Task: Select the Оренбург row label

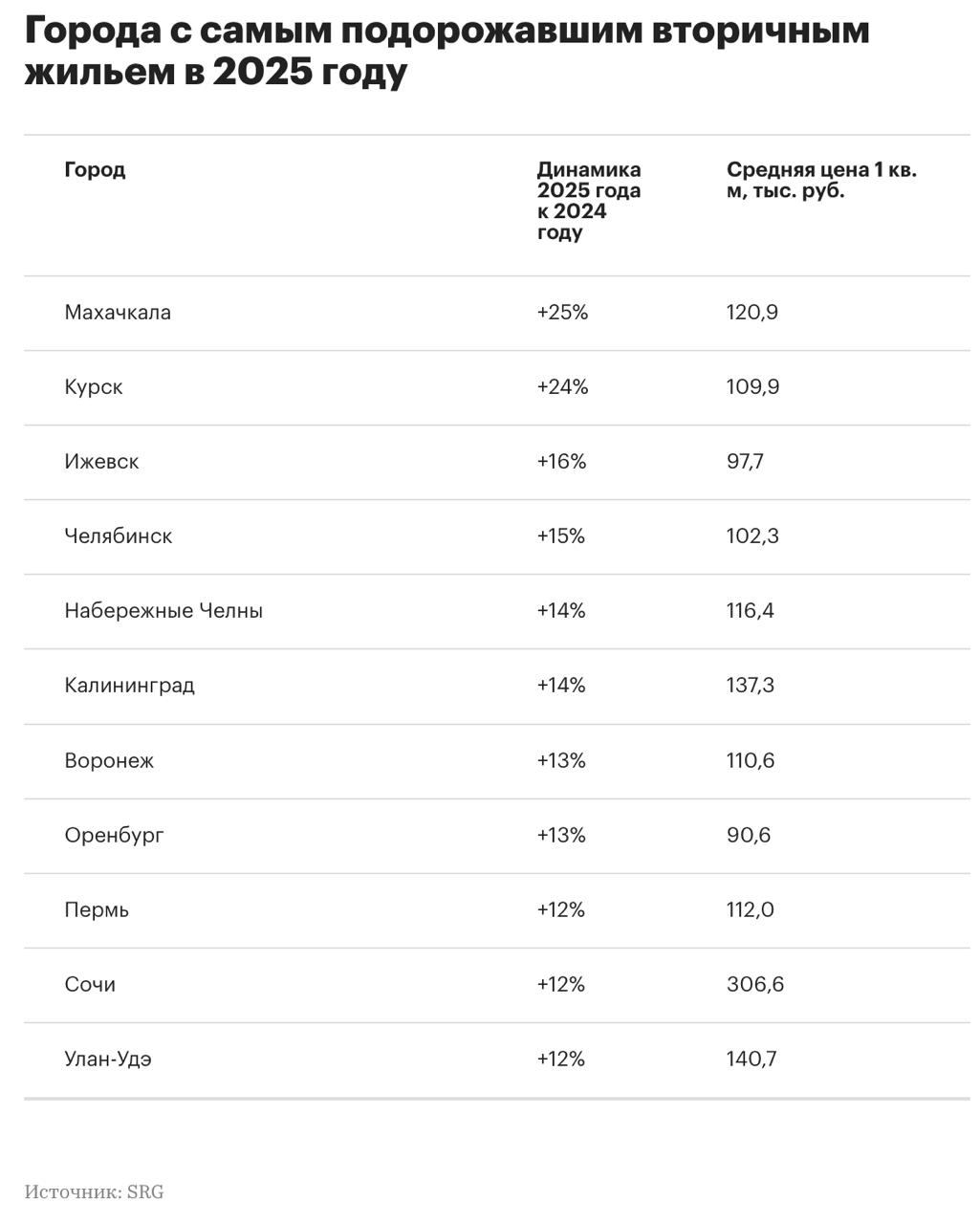Action: [114, 836]
